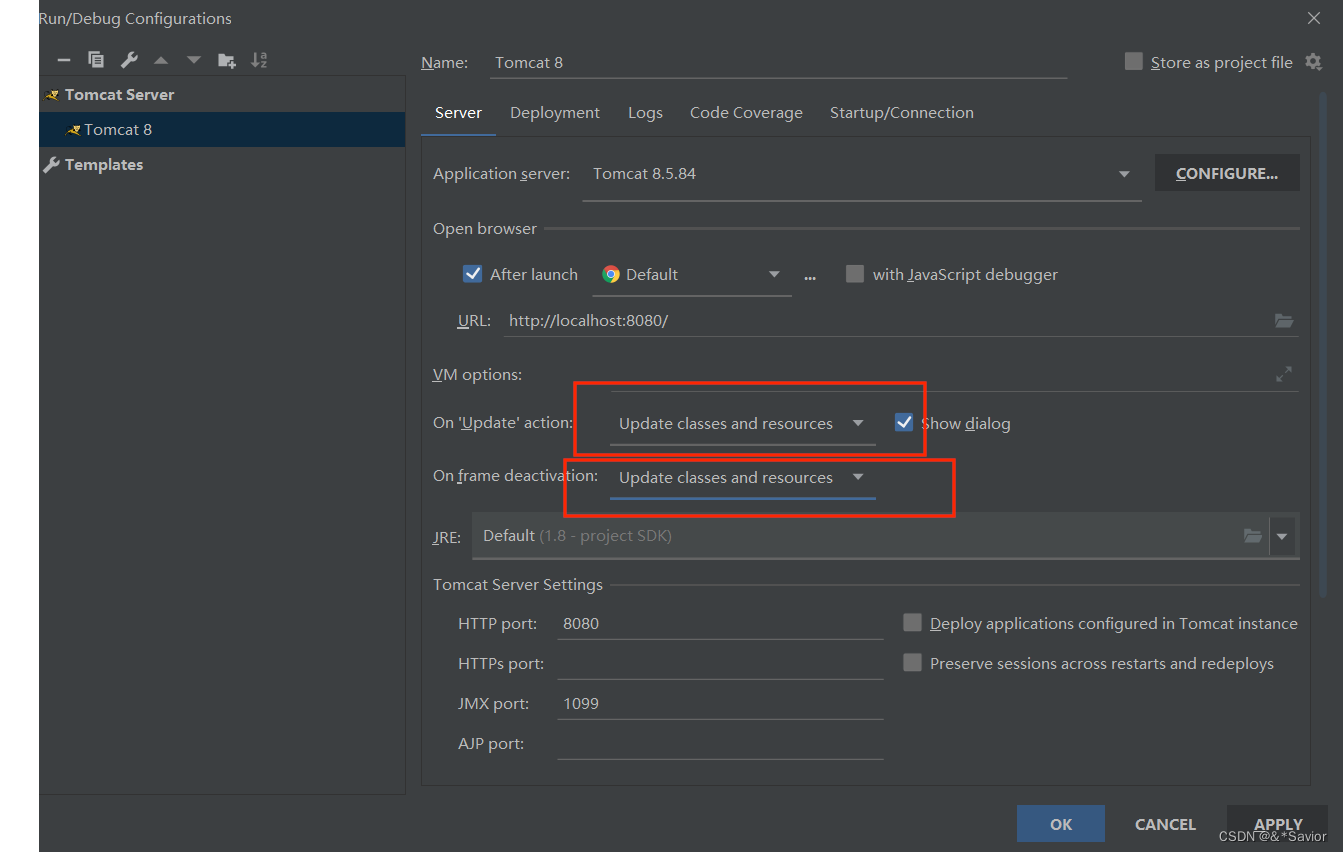Uncheck the Show dialog checkbox
This screenshot has width=1343, height=852.
[x=904, y=422]
